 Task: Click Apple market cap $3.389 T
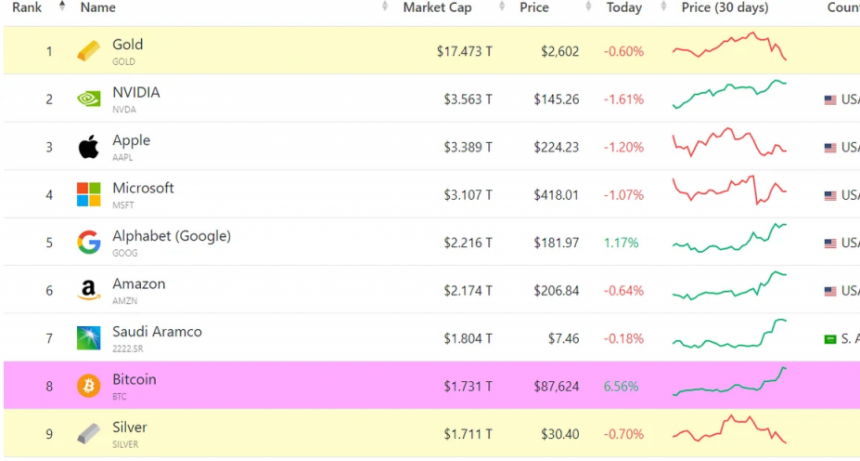(468, 147)
